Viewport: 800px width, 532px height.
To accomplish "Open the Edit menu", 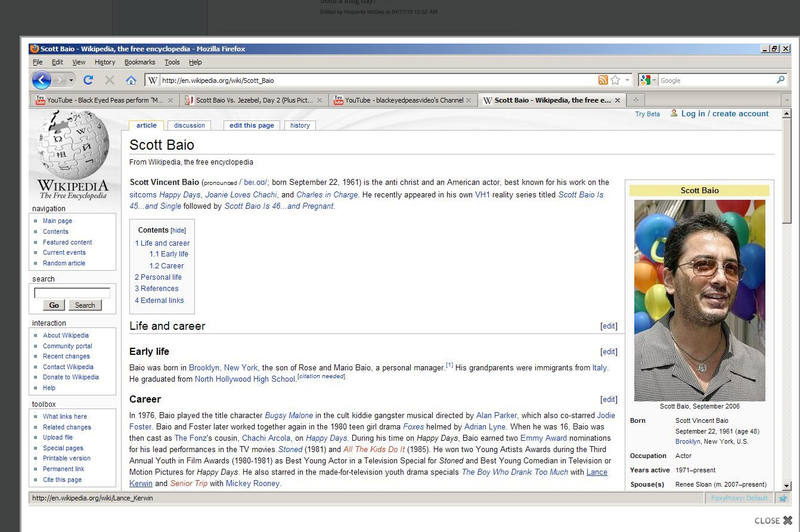I will [57, 62].
